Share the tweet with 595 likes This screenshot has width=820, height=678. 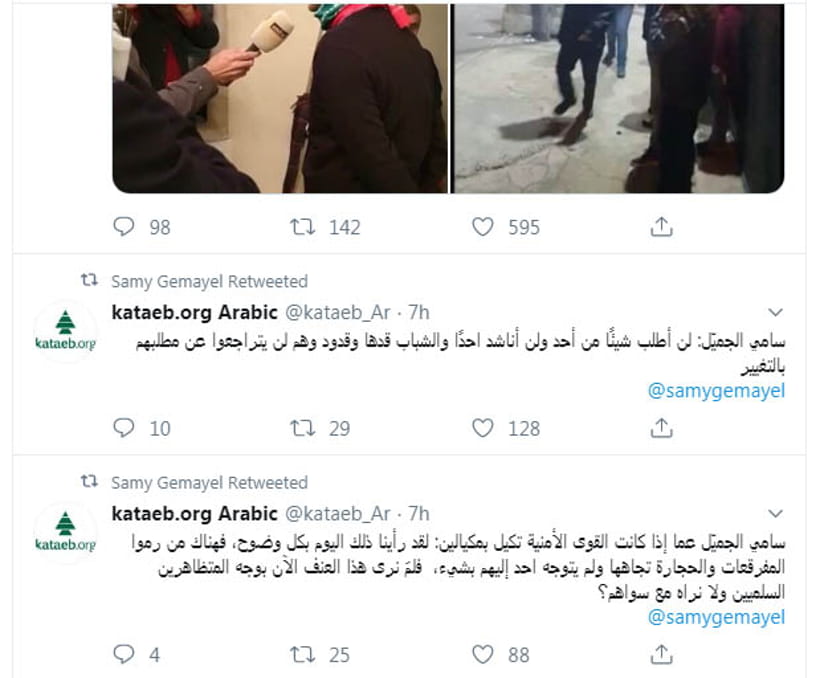click(661, 227)
